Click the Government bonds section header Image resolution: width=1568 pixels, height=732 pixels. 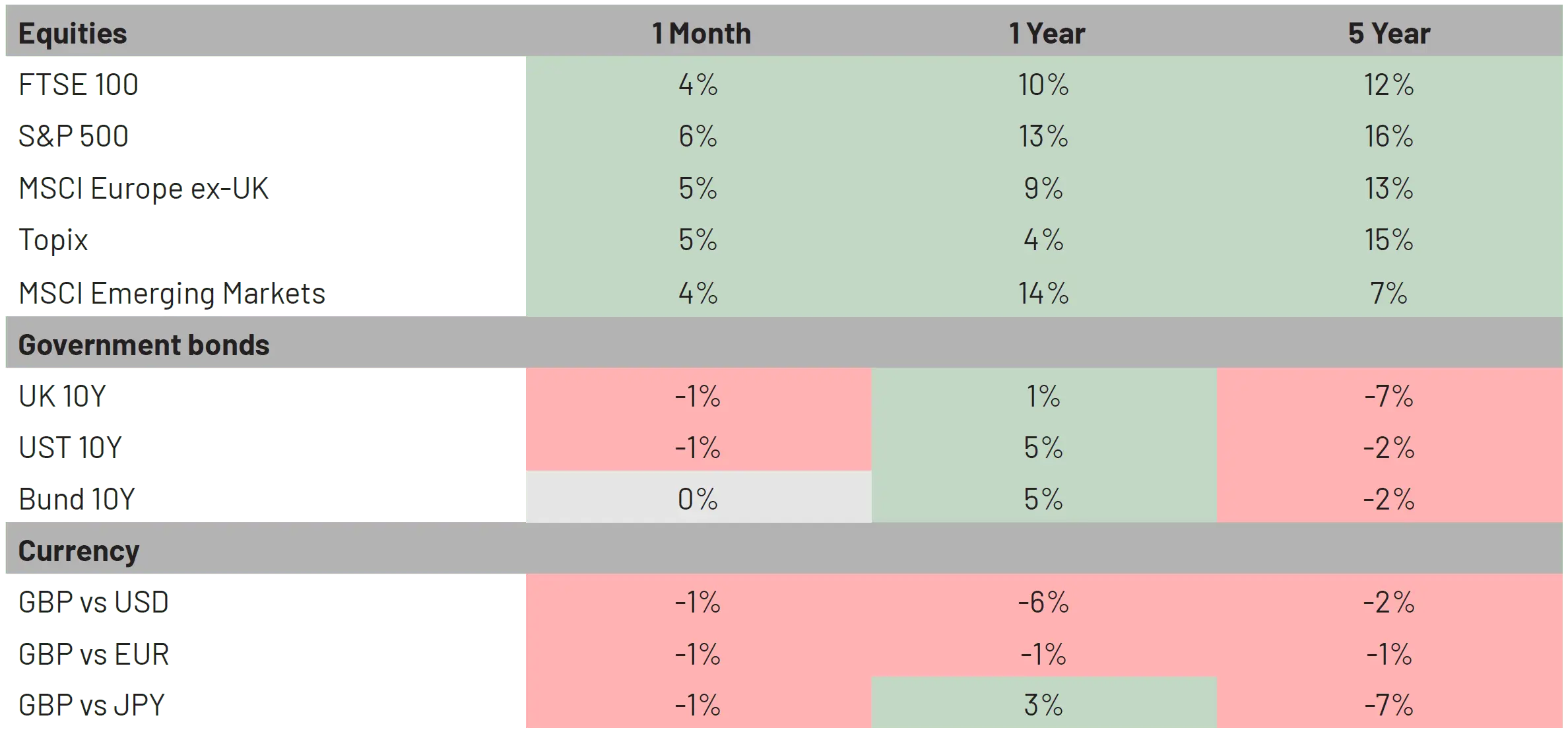[144, 345]
